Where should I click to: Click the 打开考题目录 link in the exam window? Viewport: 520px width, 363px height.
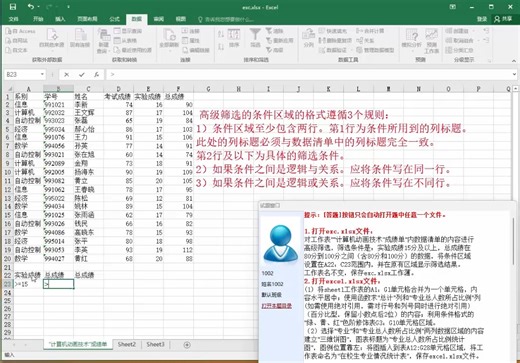pyautogui.click(x=276, y=305)
